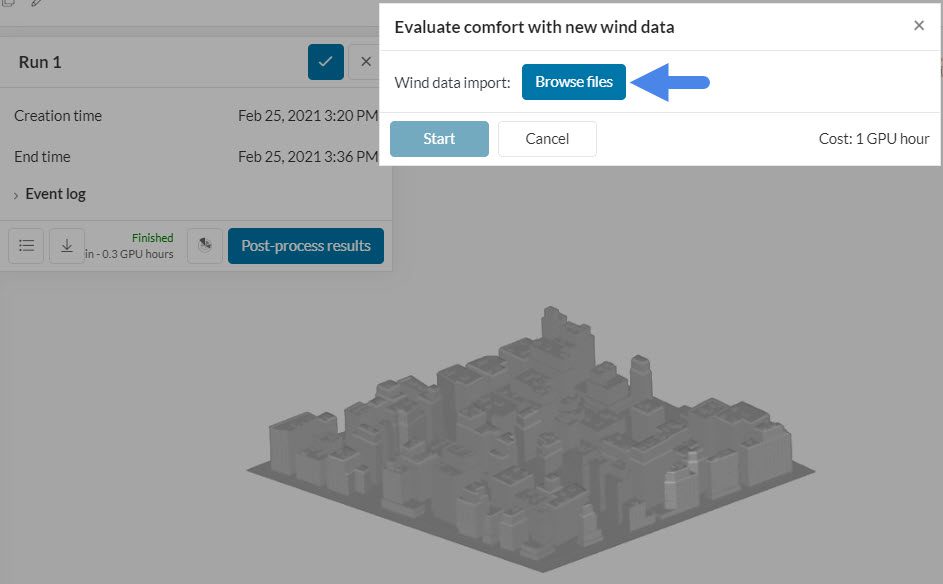943x584 pixels.
Task: Select the End time row
Action: (x=43, y=156)
